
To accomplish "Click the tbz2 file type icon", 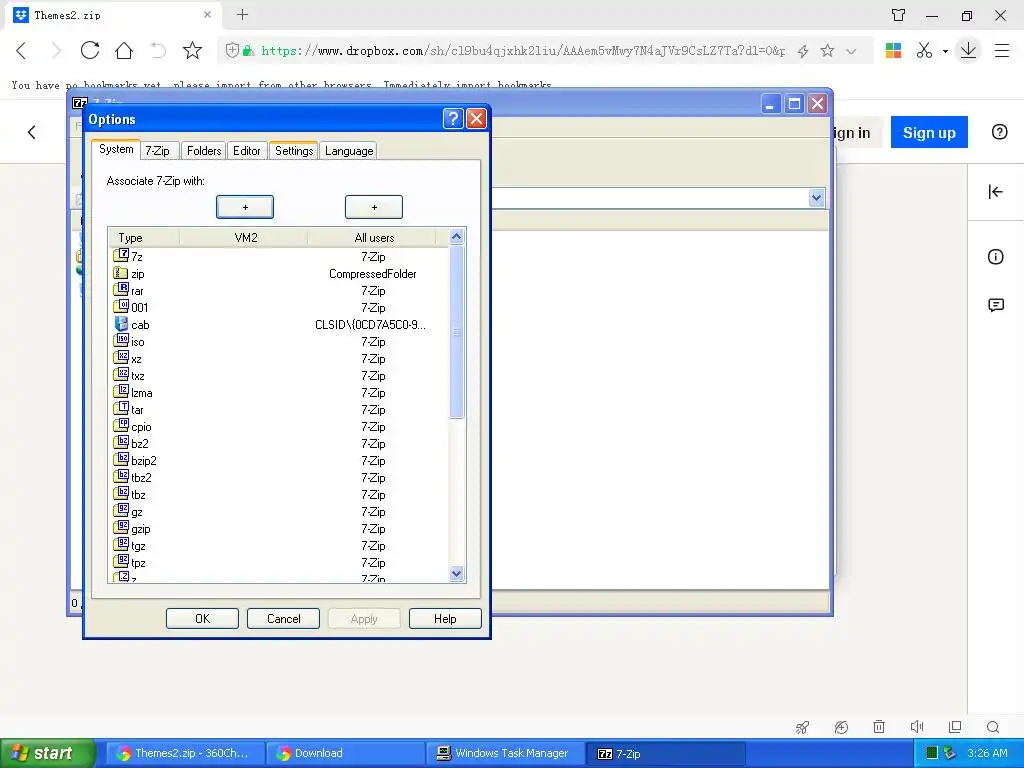I will point(121,477).
